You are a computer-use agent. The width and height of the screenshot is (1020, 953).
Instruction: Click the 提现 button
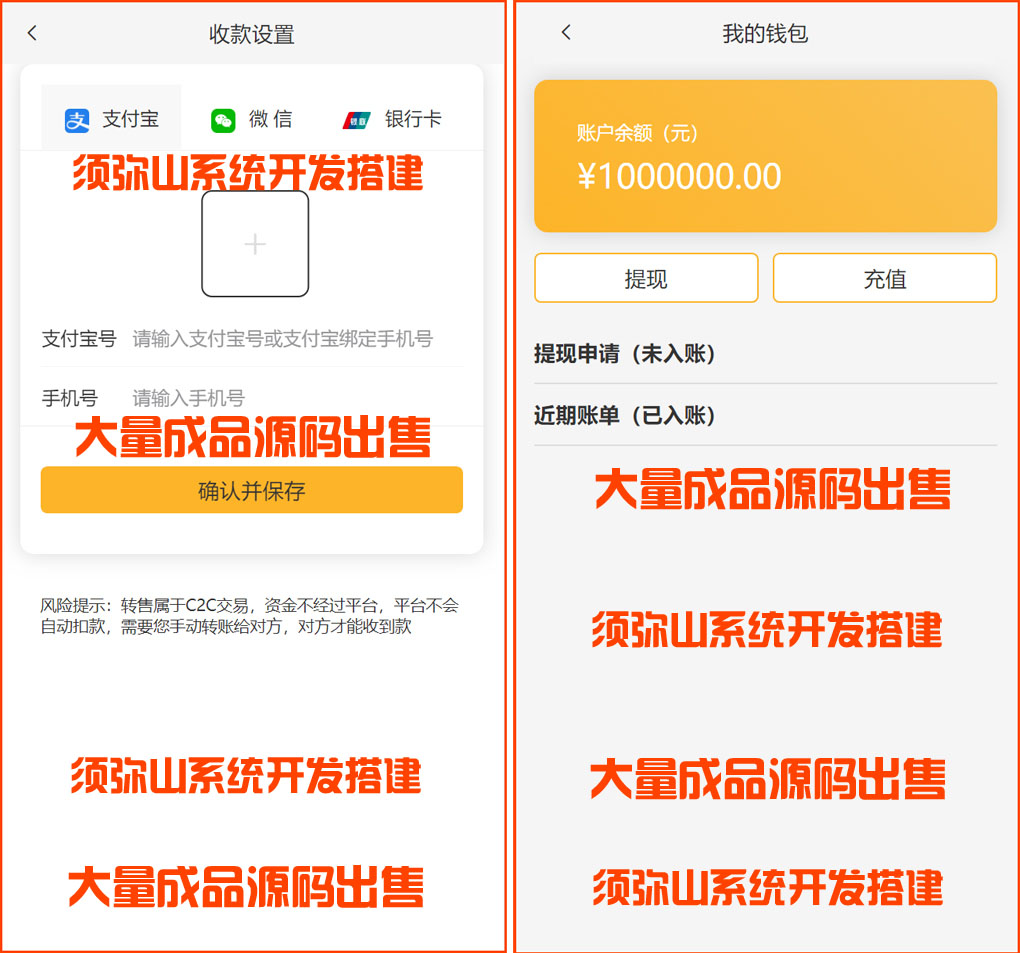646,278
